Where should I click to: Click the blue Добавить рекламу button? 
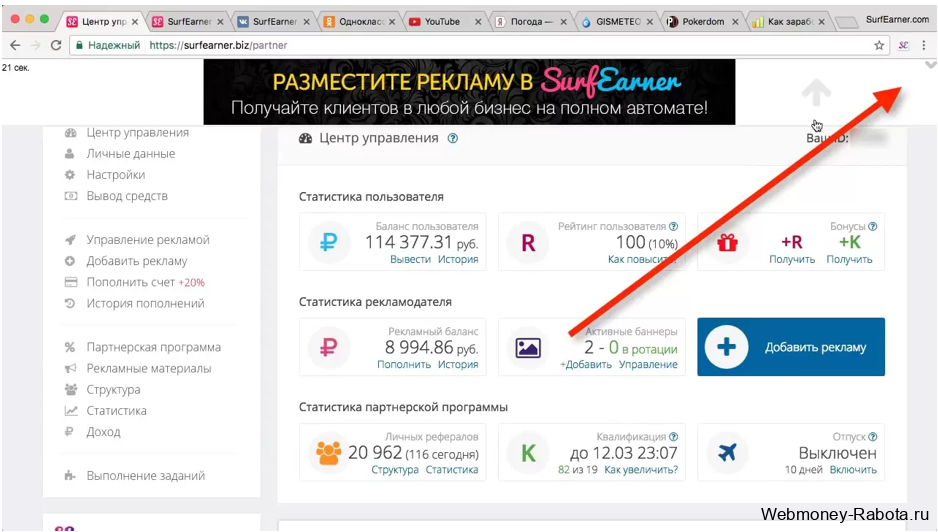tap(791, 347)
